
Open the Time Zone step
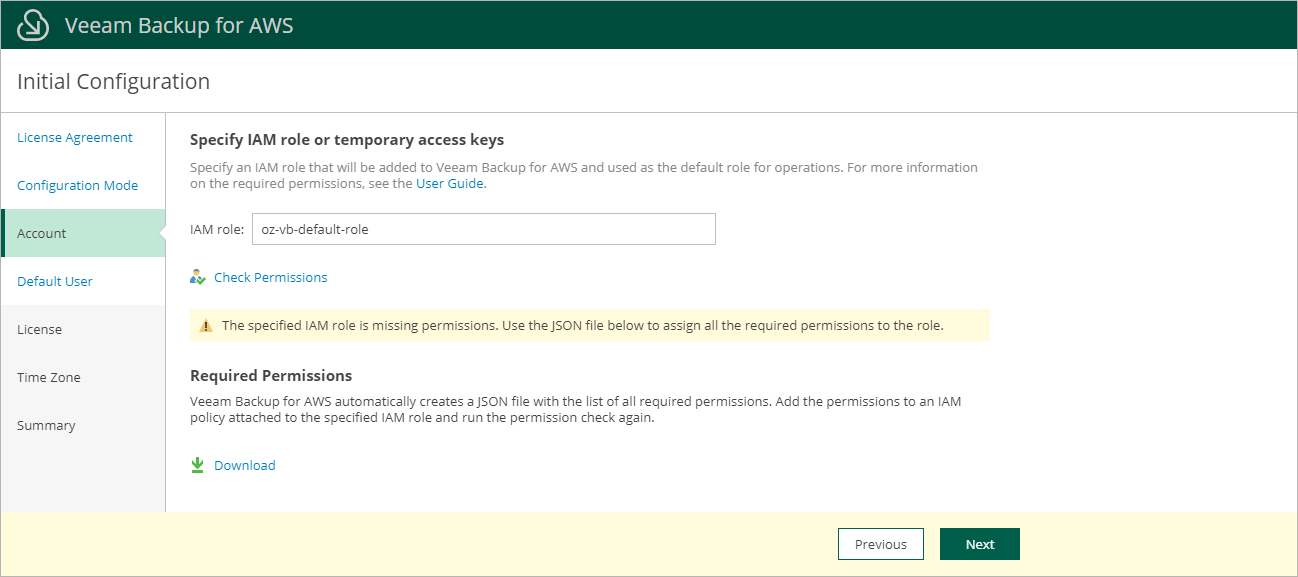tap(49, 377)
